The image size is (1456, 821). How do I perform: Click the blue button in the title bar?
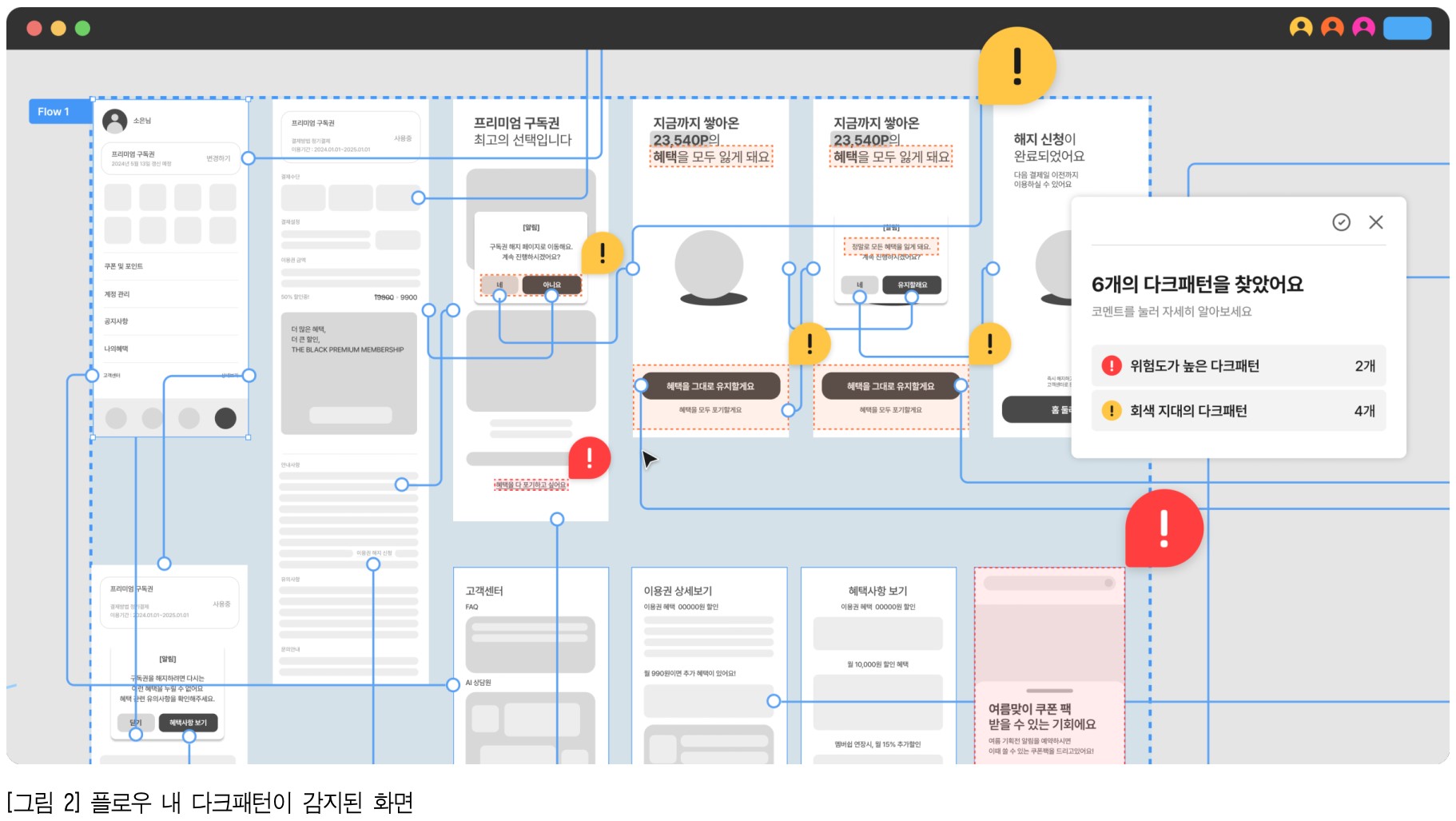[x=1406, y=28]
